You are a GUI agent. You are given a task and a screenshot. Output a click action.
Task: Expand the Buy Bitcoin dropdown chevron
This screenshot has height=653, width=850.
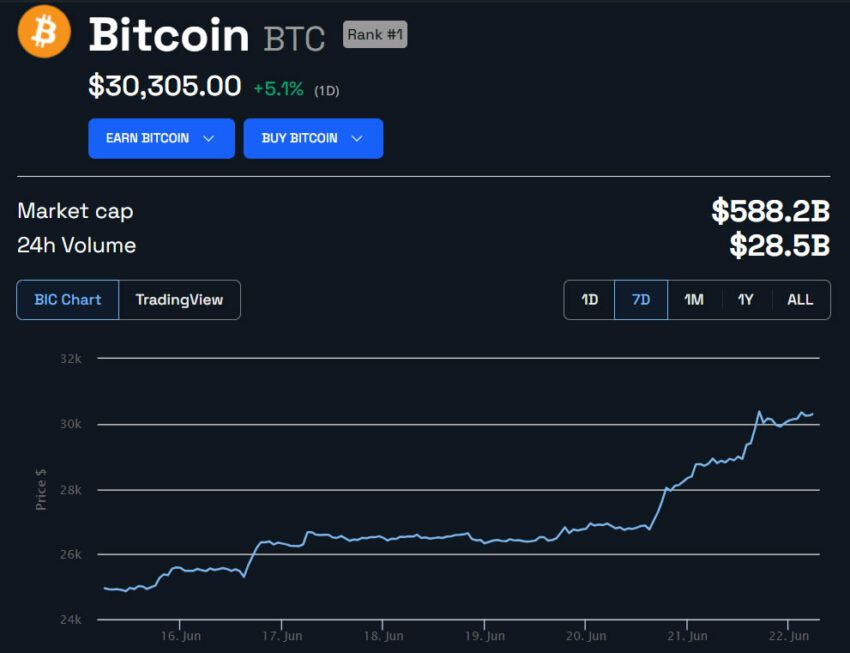(x=357, y=139)
